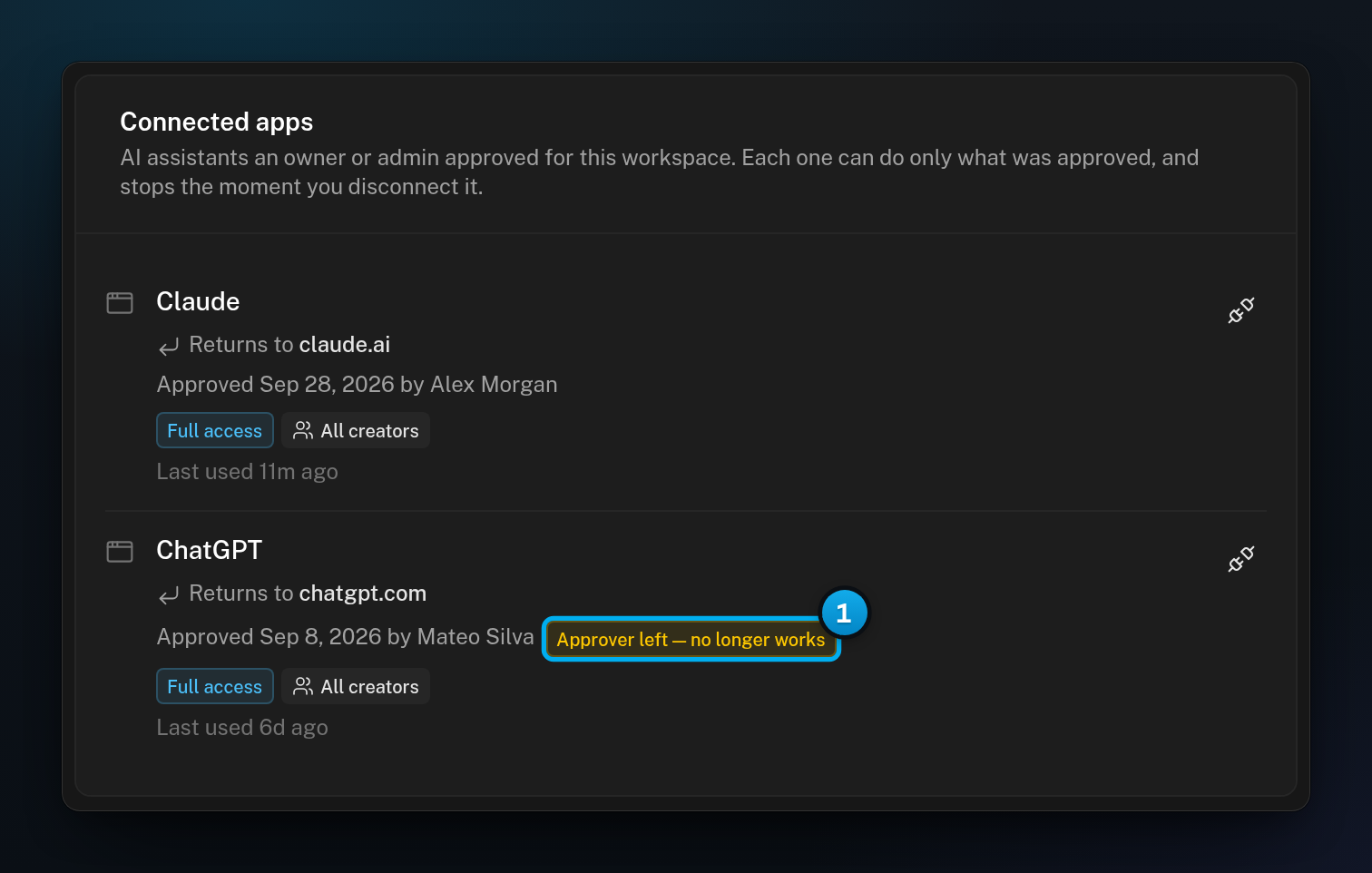
Task: Click the Claude app name
Action: pyautogui.click(x=198, y=301)
